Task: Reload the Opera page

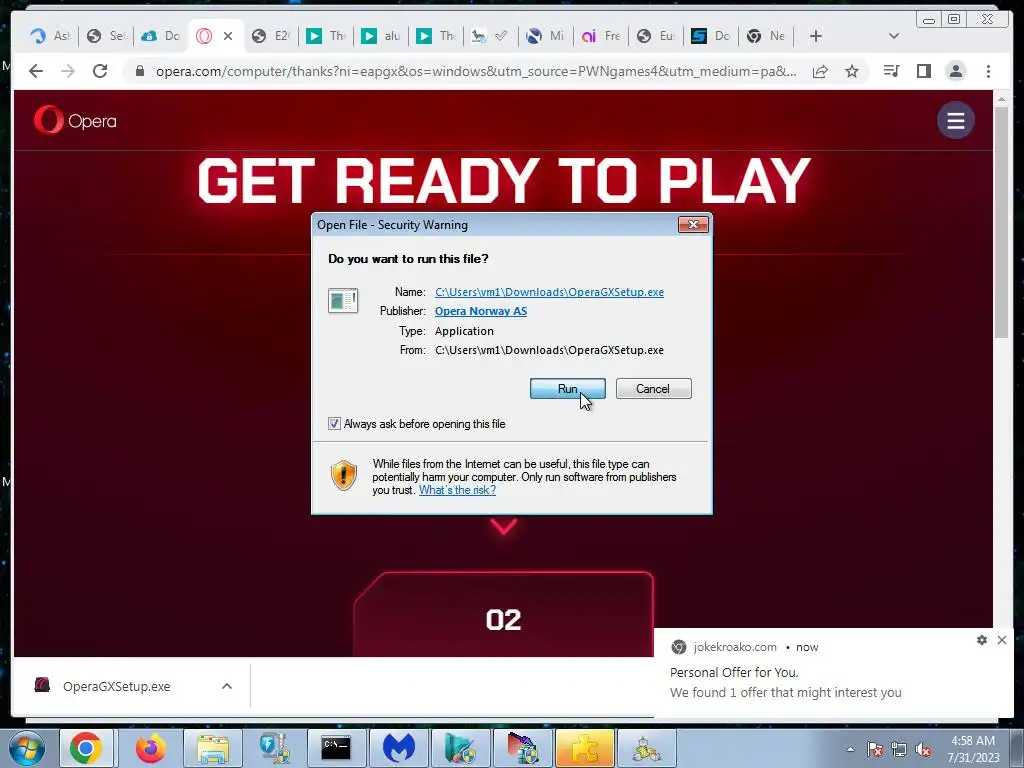Action: 100,71
